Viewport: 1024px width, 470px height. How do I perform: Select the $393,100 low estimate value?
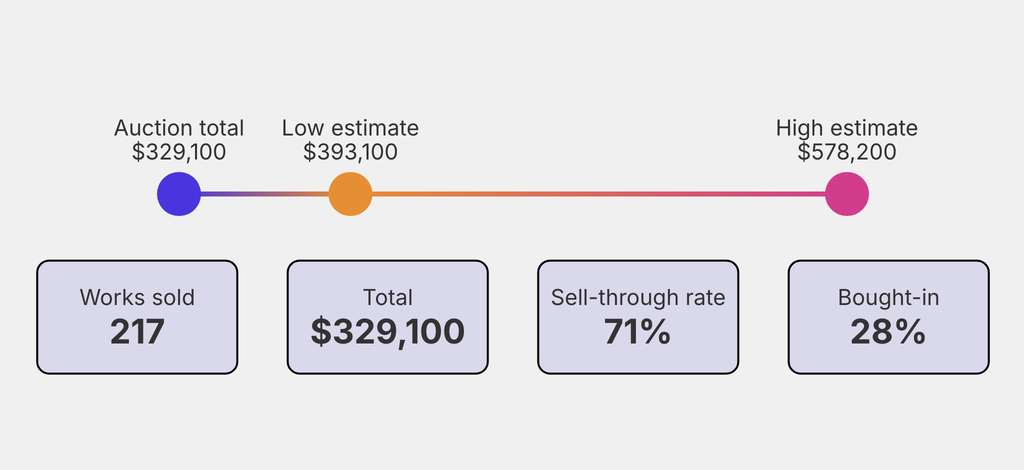tap(350, 152)
